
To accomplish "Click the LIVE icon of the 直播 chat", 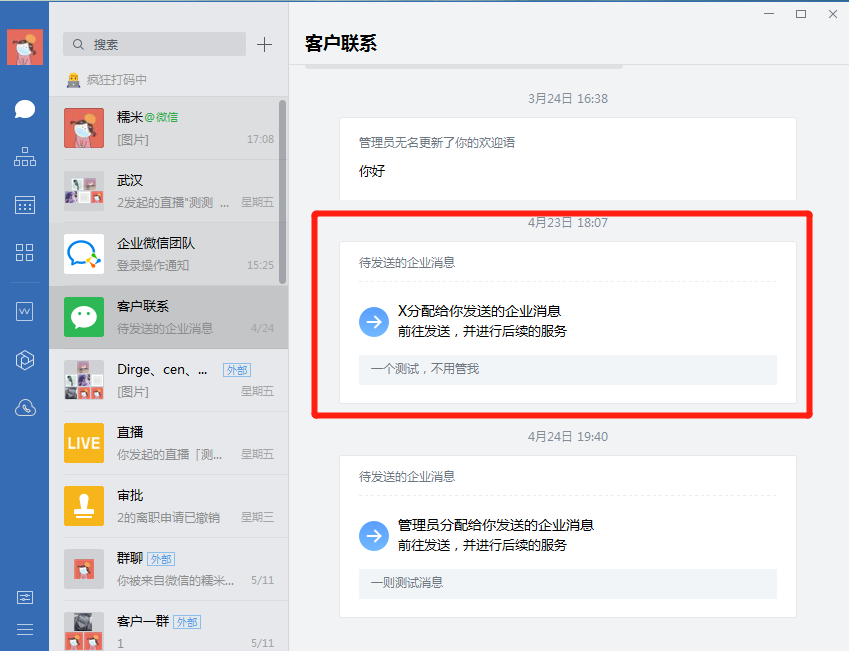I will pos(84,441).
